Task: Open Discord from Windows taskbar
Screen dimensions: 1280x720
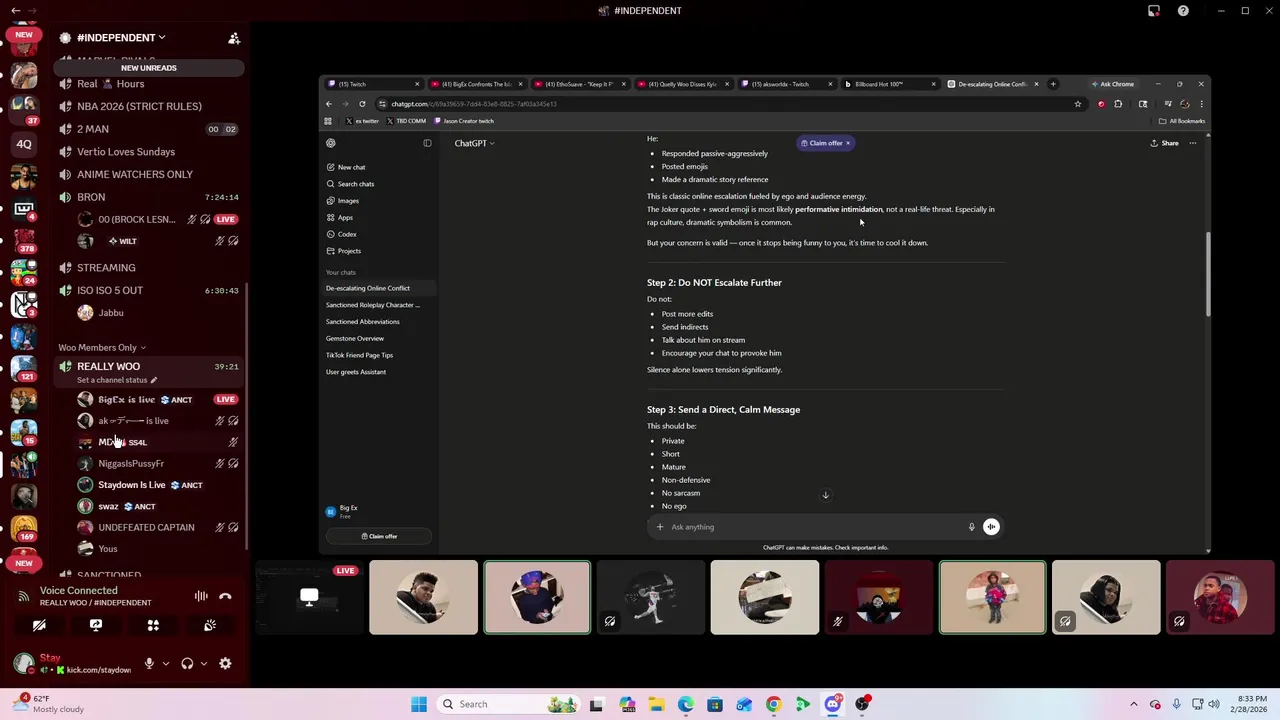Action: tap(832, 704)
